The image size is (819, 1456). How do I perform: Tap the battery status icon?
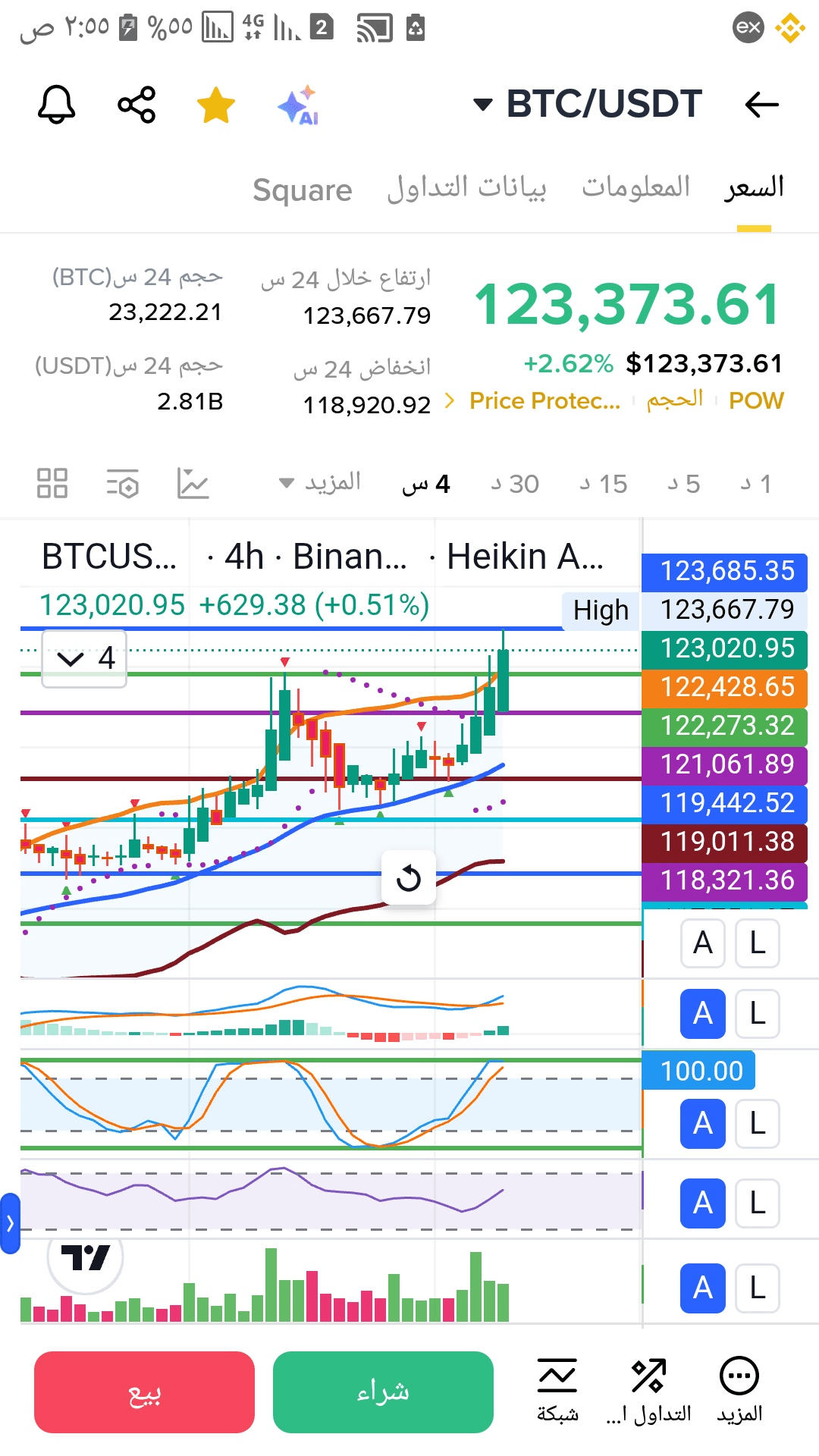pos(129,27)
